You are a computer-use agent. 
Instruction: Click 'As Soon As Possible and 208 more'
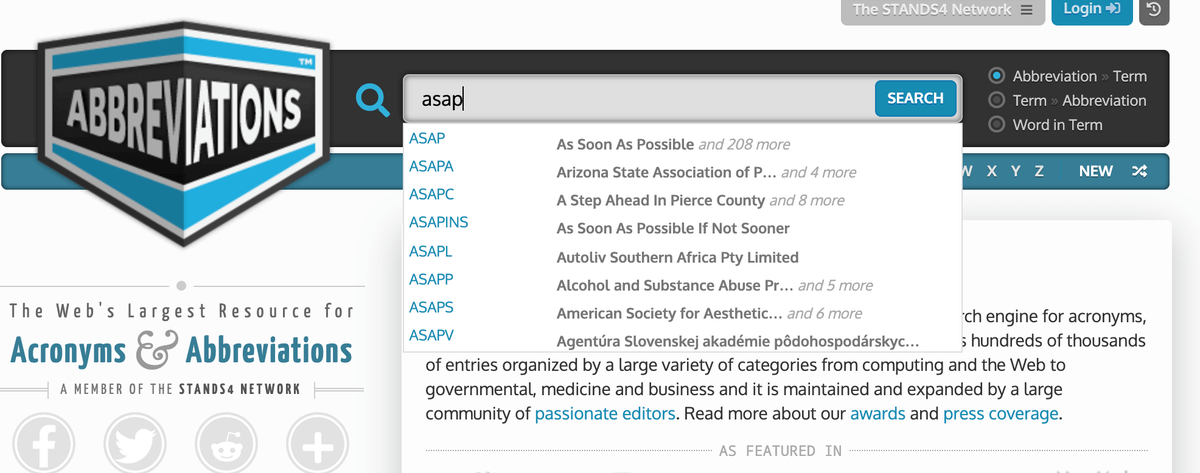(673, 144)
